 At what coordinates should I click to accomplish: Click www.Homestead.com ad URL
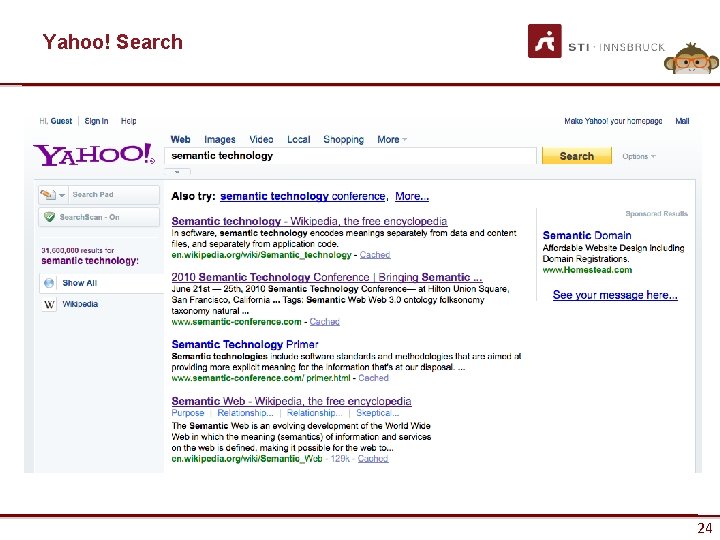click(x=587, y=270)
